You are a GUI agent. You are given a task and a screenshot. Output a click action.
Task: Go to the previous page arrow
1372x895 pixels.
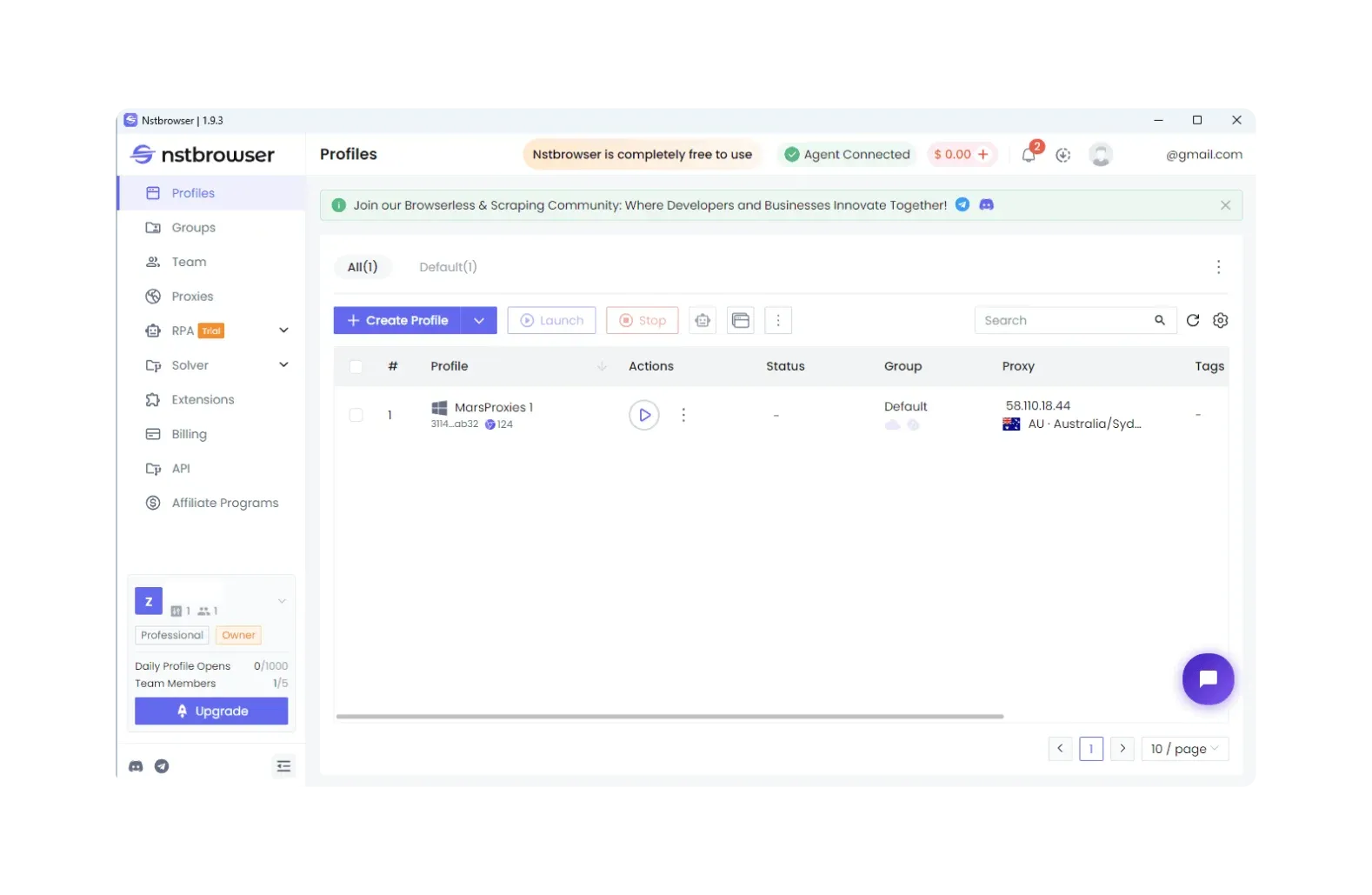pyautogui.click(x=1060, y=749)
